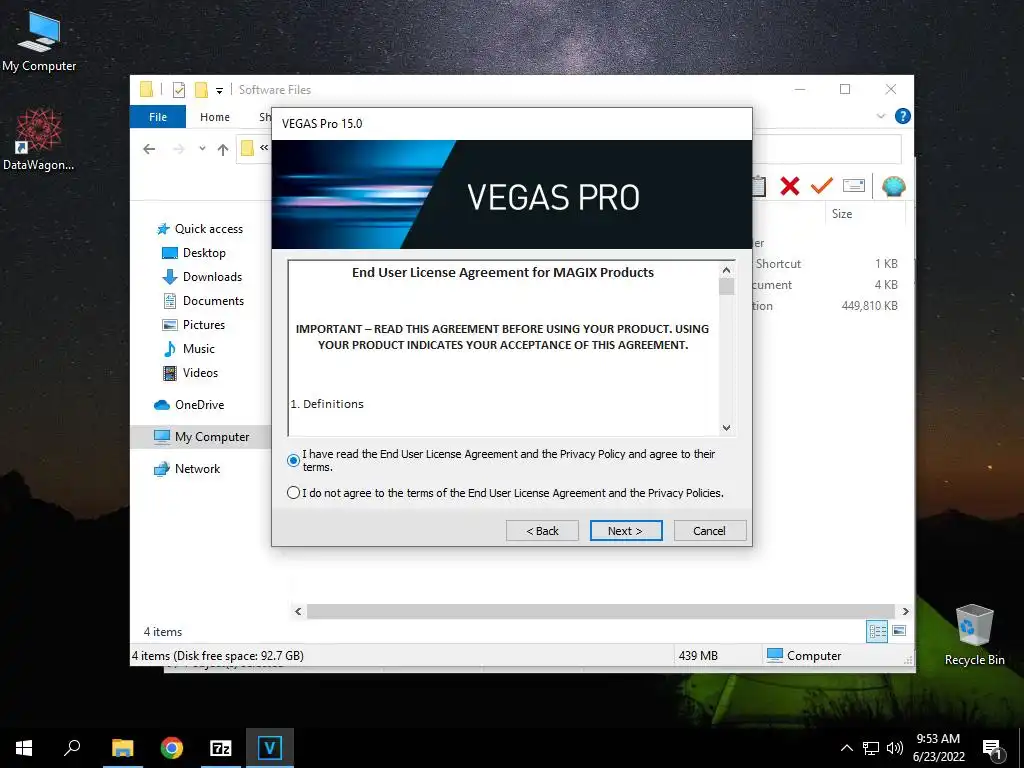Image resolution: width=1024 pixels, height=768 pixels.
Task: Switch Explorer to details view icon
Action: pyautogui.click(x=877, y=631)
